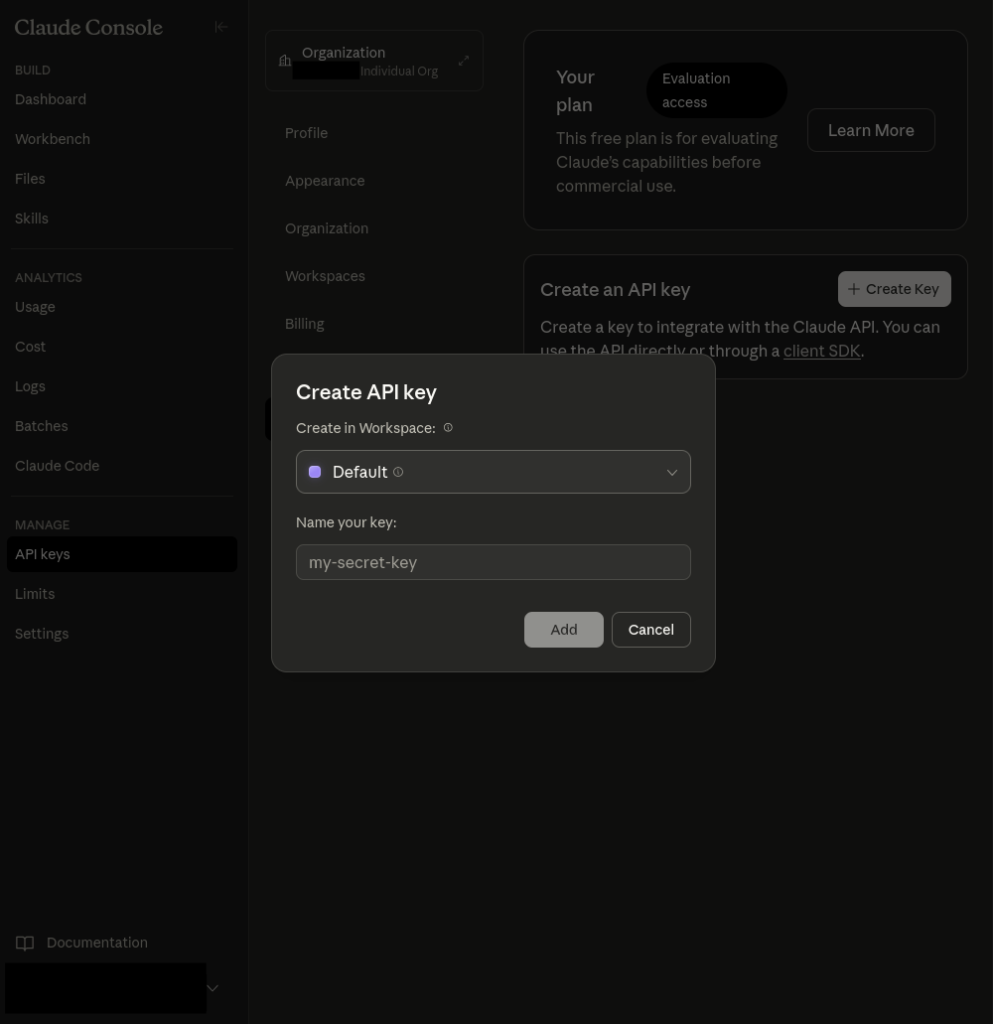Expand the account menu chevron at bottom
Viewport: 993px width, 1024px height.
[212, 988]
